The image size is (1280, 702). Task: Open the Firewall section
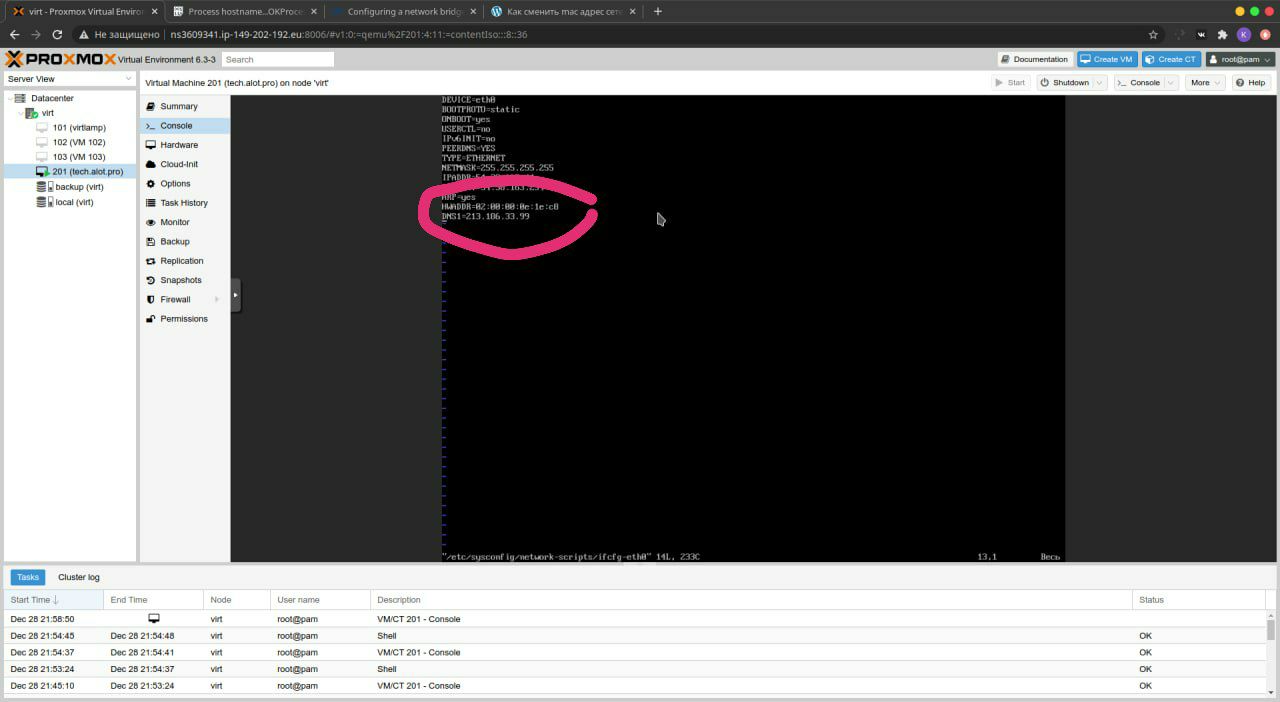[175, 299]
